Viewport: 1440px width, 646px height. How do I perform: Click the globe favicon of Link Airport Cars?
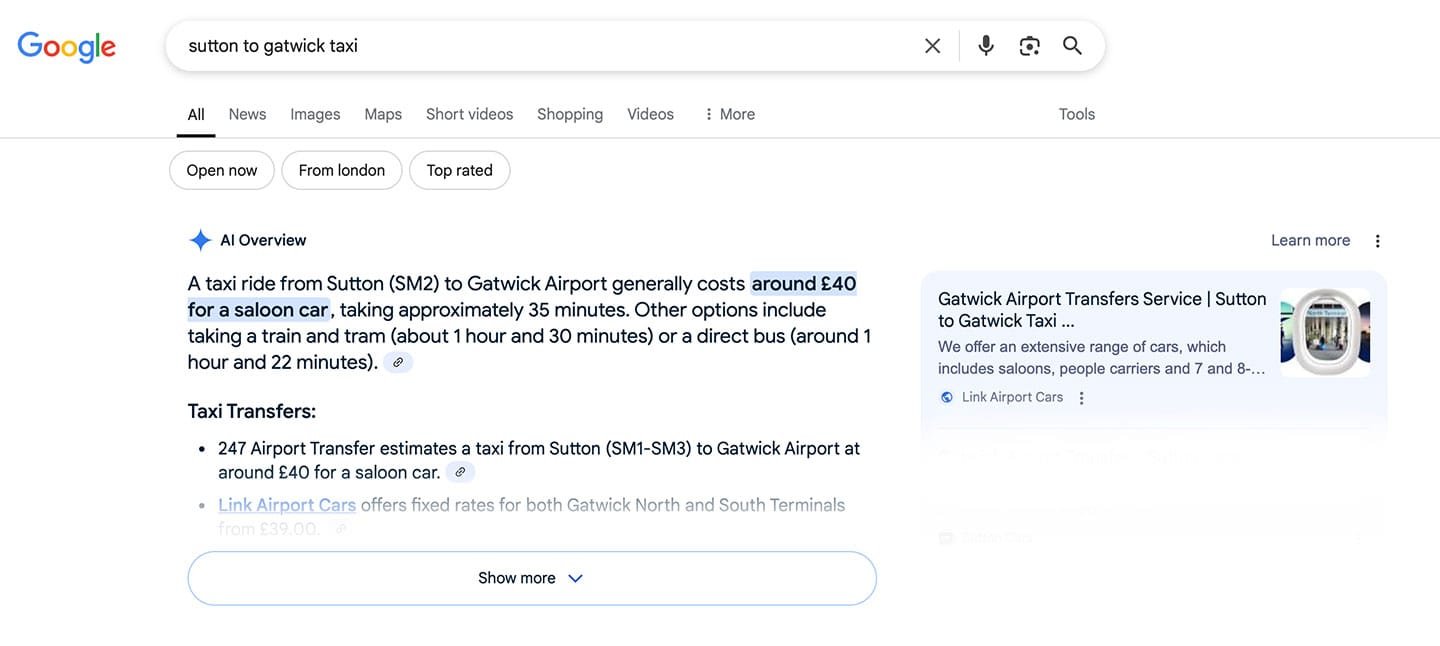tap(947, 397)
